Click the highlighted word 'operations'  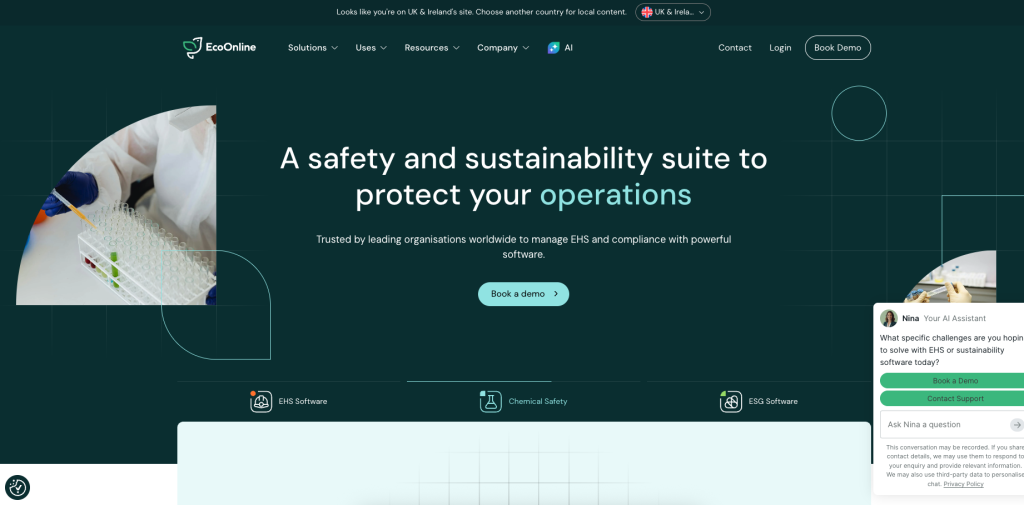coord(615,195)
